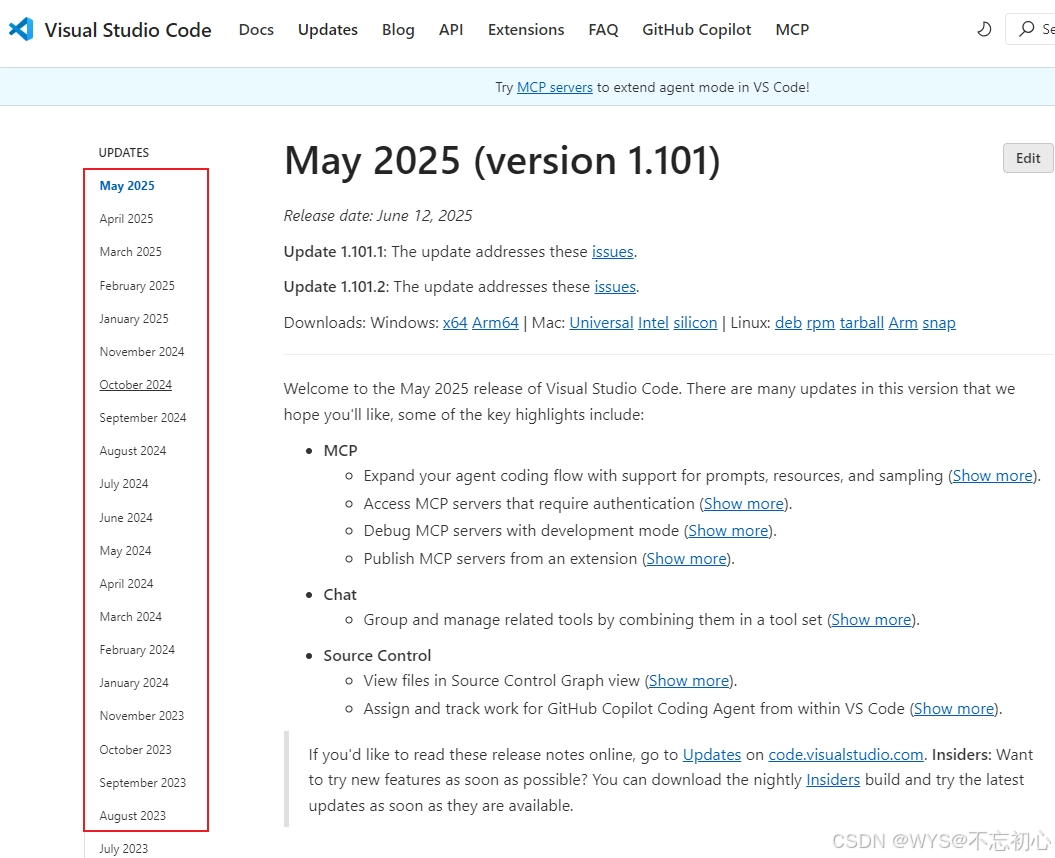This screenshot has width=1055, height=858.
Task: Select April 2025 release notes
Action: 126,219
